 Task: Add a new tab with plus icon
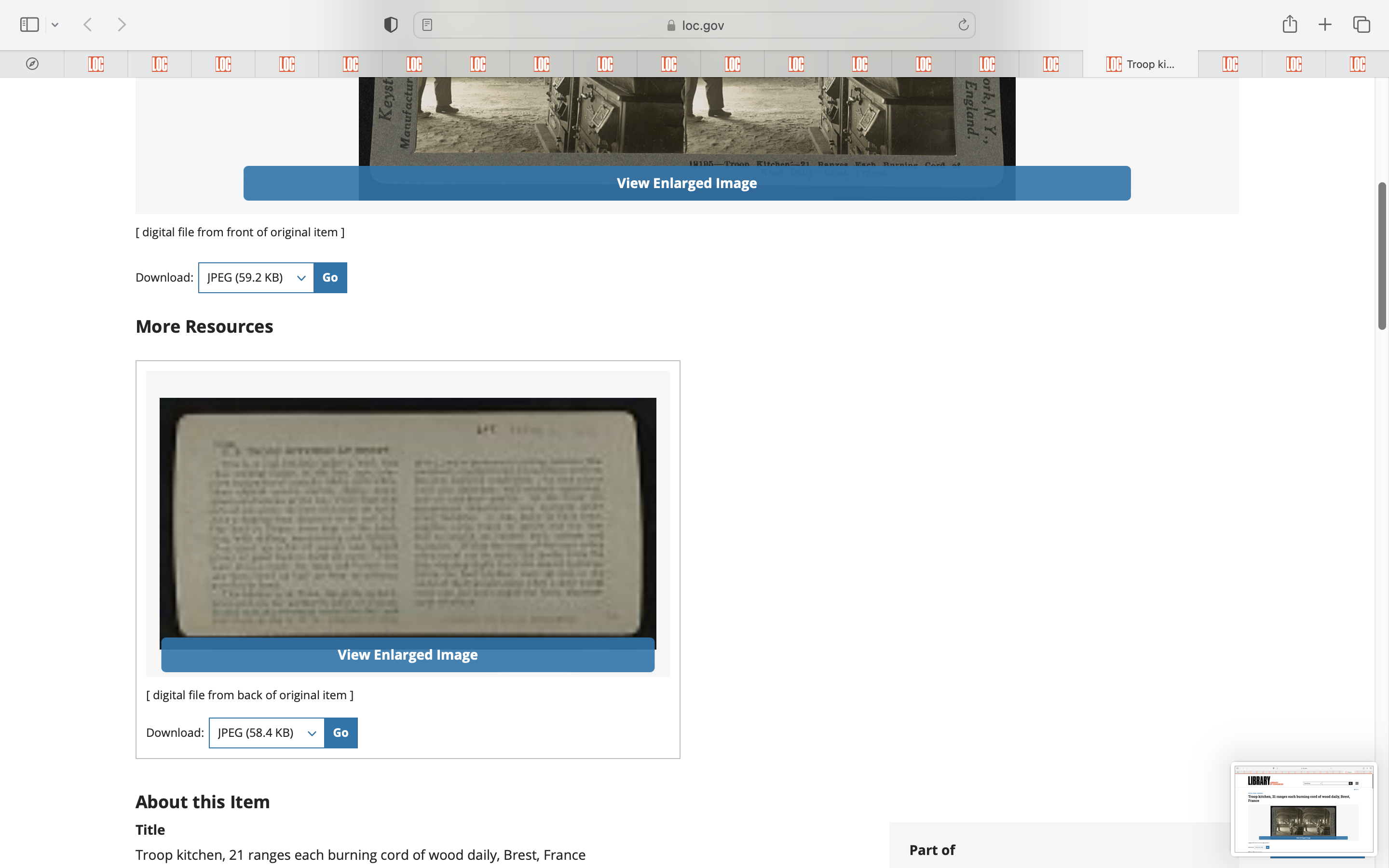coord(1325,25)
